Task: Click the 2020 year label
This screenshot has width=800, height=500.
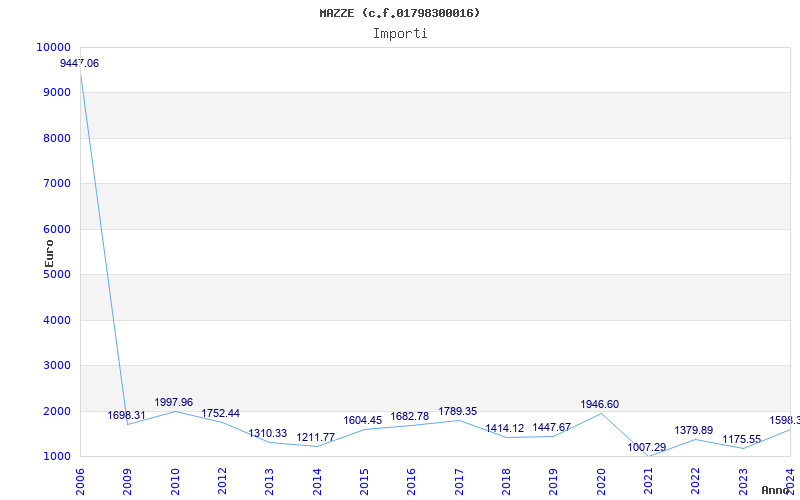Action: [x=601, y=481]
